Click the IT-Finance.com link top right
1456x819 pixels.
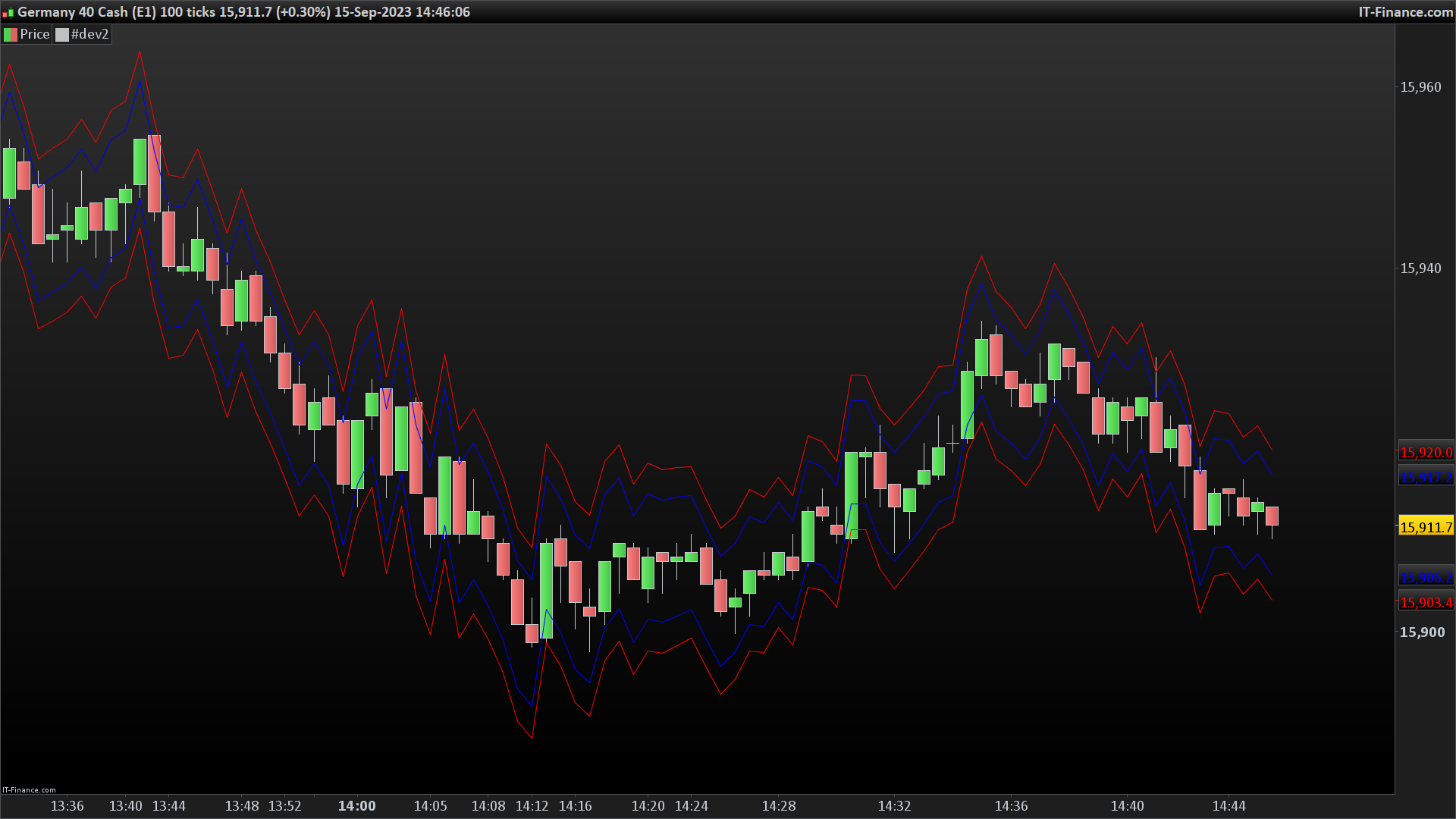[1405, 12]
